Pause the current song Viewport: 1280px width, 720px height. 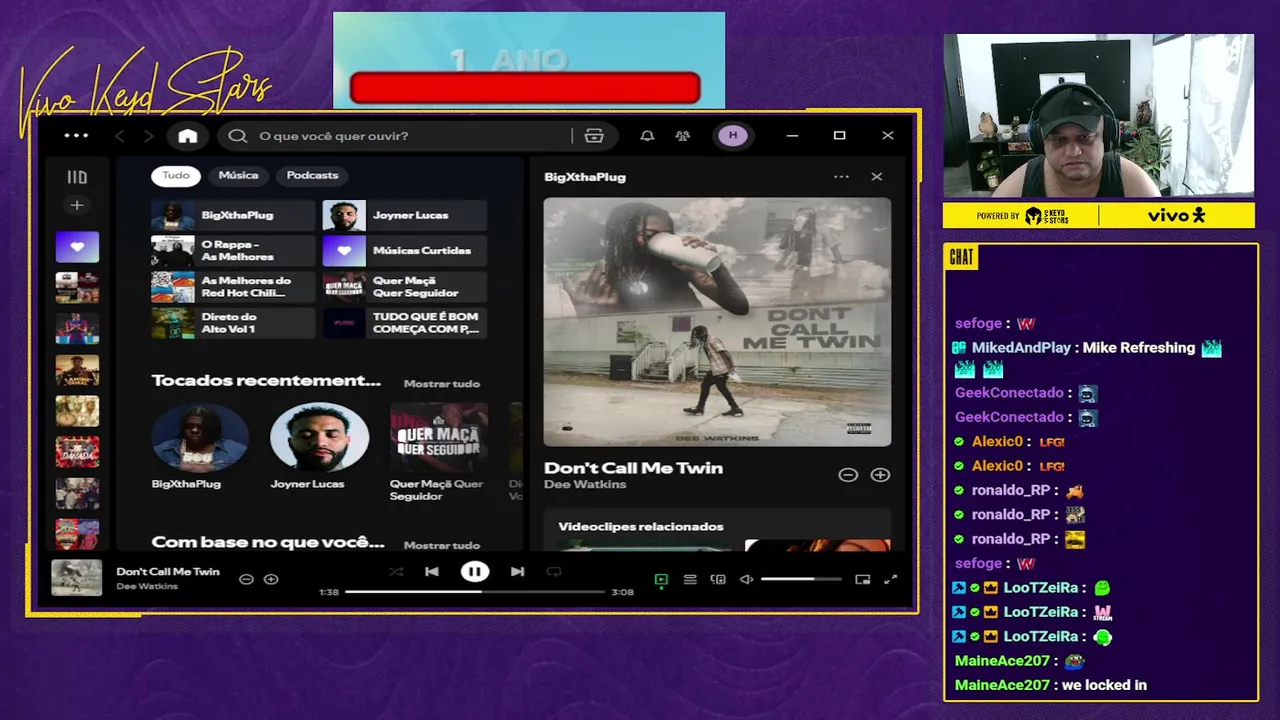(x=475, y=572)
